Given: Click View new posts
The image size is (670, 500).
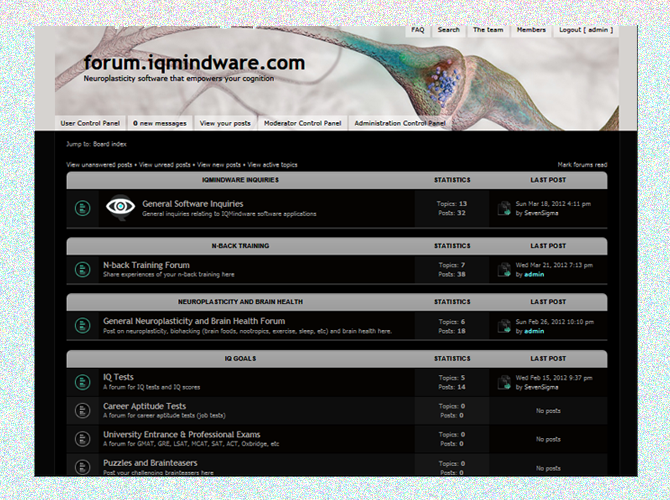Looking at the screenshot, I should (219, 165).
